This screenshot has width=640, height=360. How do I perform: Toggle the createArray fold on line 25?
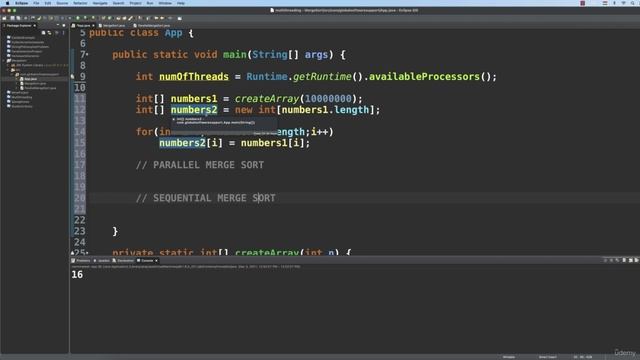pyautogui.click(x=87, y=253)
